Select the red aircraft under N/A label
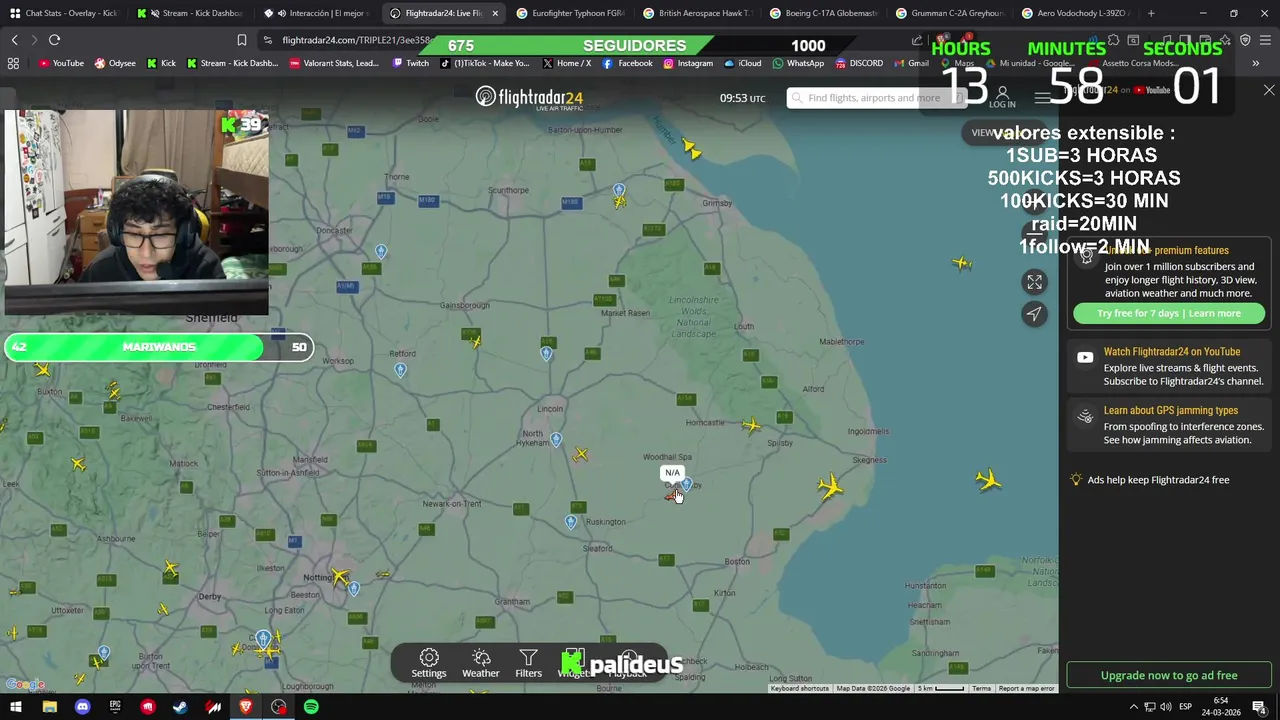Image resolution: width=1280 pixels, height=720 pixels. point(671,496)
